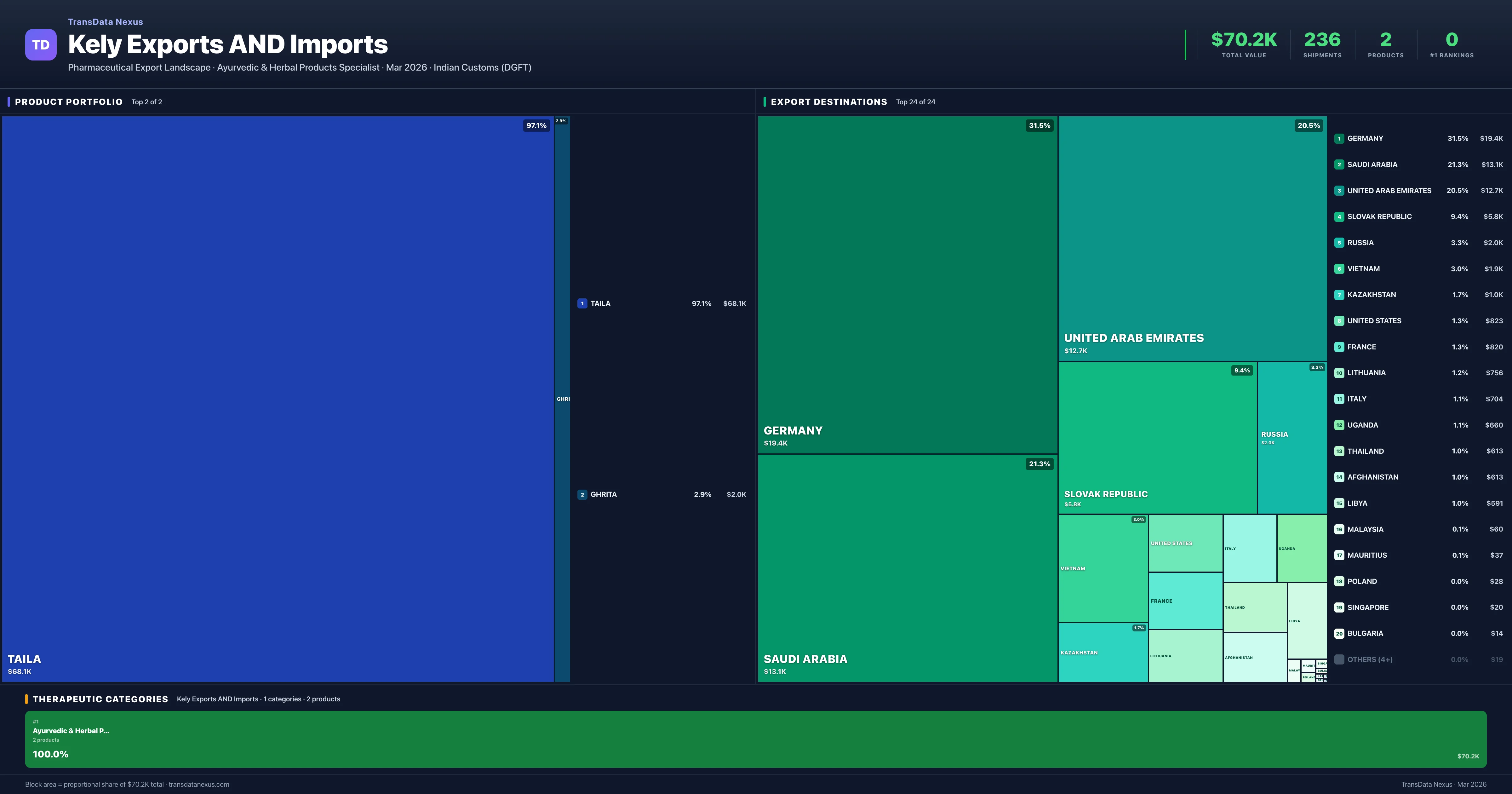Select the rank 2 badge next to GHRITA
Image resolution: width=1512 pixels, height=794 pixels.
tap(582, 494)
